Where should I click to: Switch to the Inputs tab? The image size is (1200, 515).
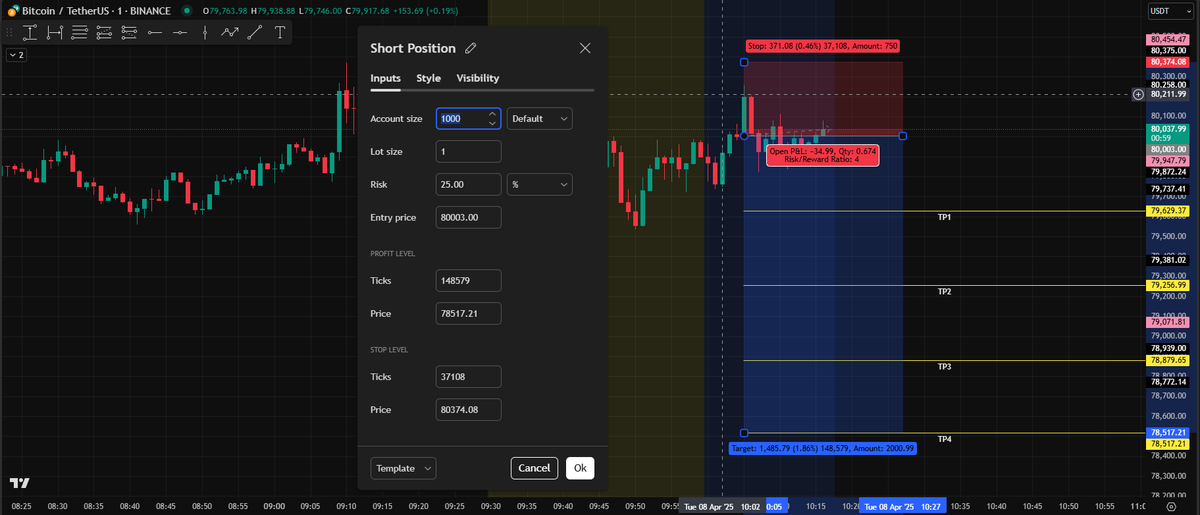point(385,78)
